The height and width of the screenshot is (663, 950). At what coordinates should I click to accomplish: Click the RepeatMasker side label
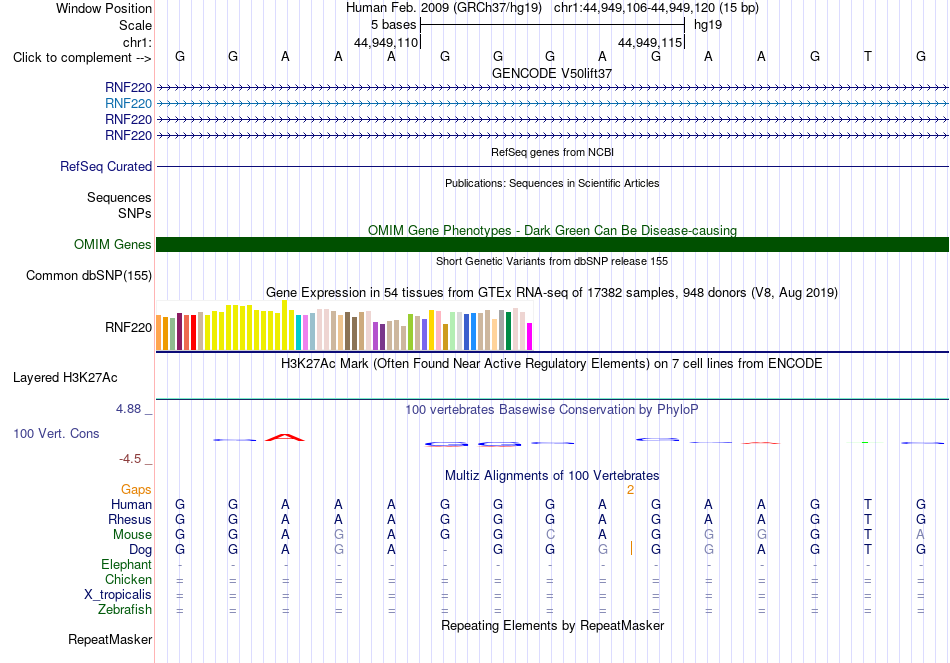(110, 640)
